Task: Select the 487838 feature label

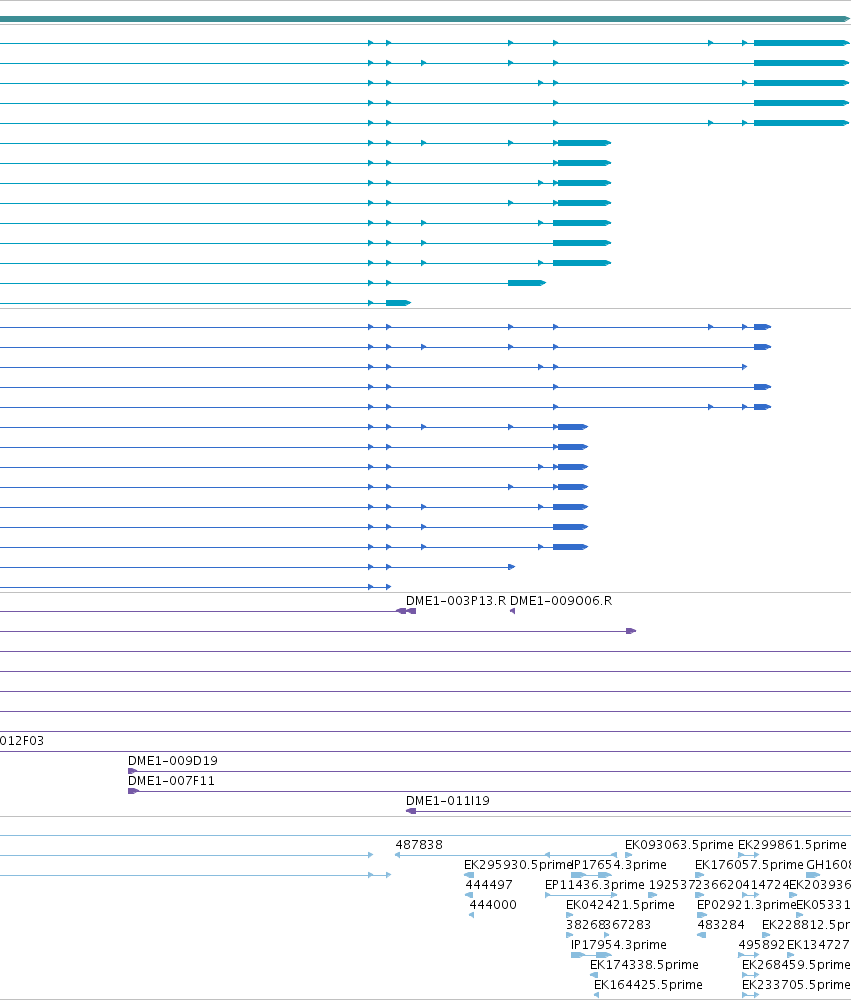Action: pos(419,845)
